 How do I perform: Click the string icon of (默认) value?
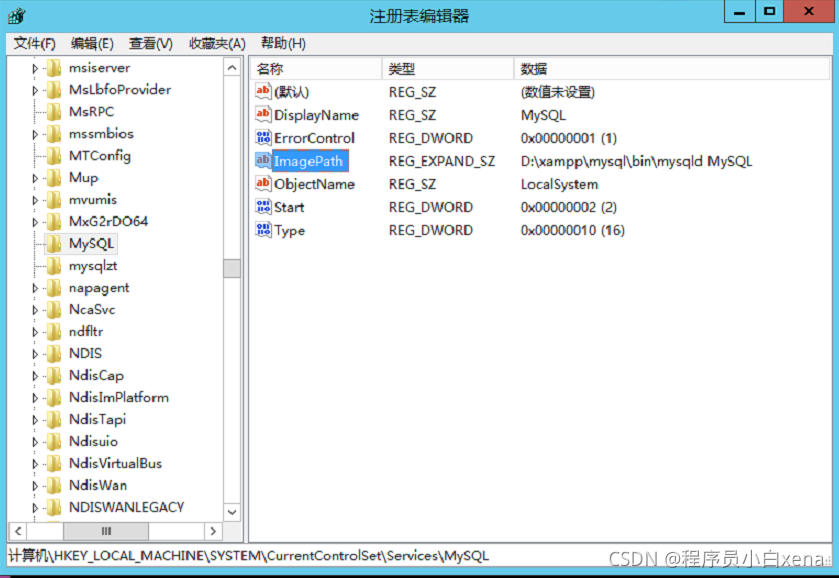[263, 91]
